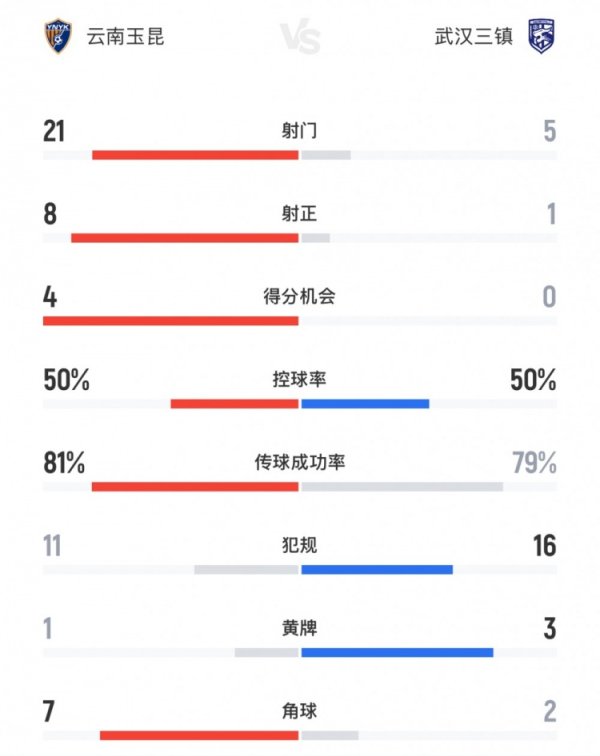Viewport: 600px width, 756px height.
Task: Select the 射正 stat label
Action: [x=300, y=214]
